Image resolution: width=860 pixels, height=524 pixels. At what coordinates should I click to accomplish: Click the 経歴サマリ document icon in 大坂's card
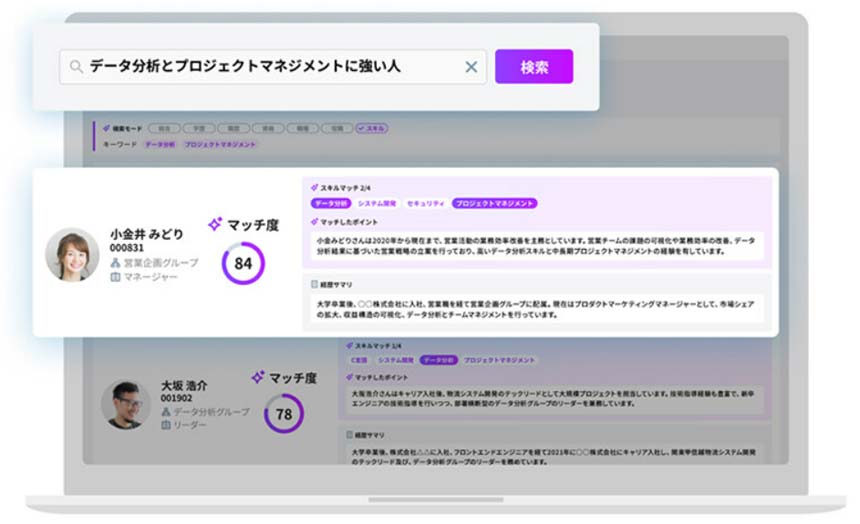tap(349, 435)
